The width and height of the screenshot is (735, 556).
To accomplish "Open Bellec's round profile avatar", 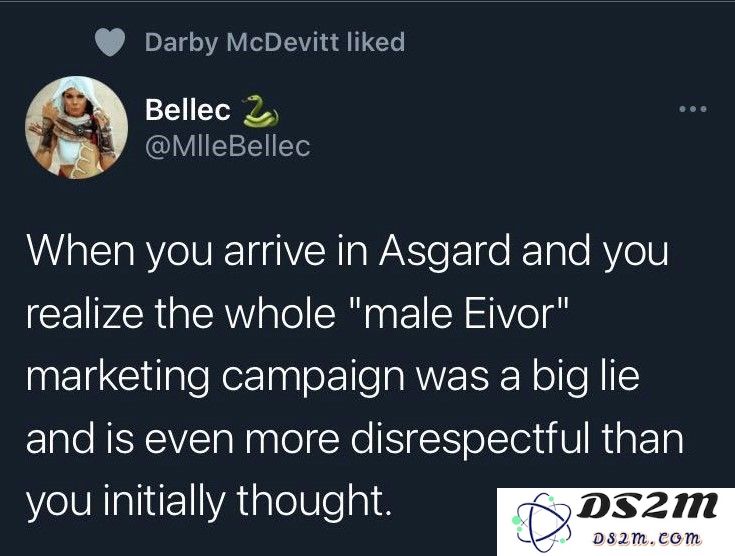I will point(76,128).
